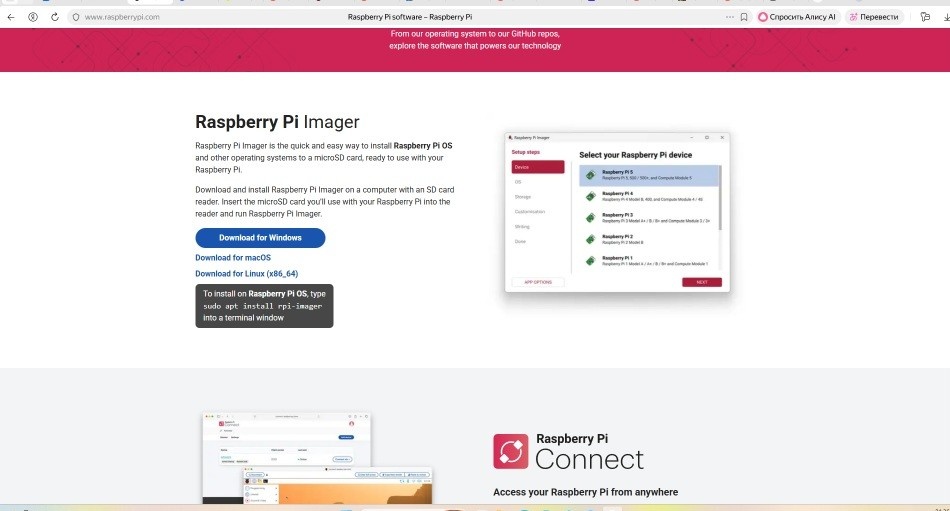Viewport: 950px width, 511px height.
Task: Click the sudo apt install rpi-imager command text
Action: [x=262, y=306]
